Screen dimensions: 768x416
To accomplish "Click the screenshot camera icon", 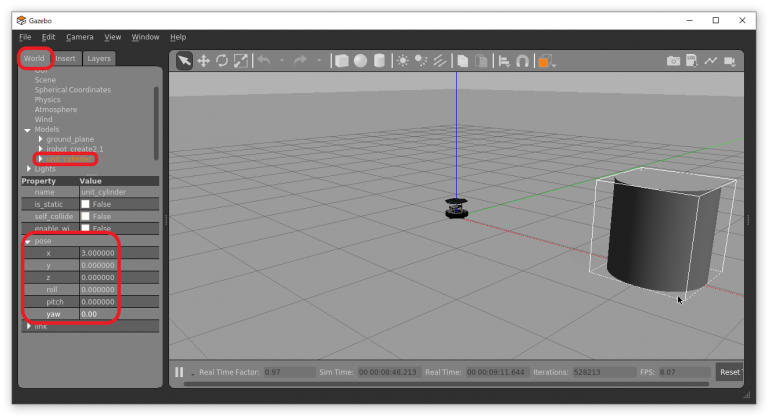I will (674, 61).
